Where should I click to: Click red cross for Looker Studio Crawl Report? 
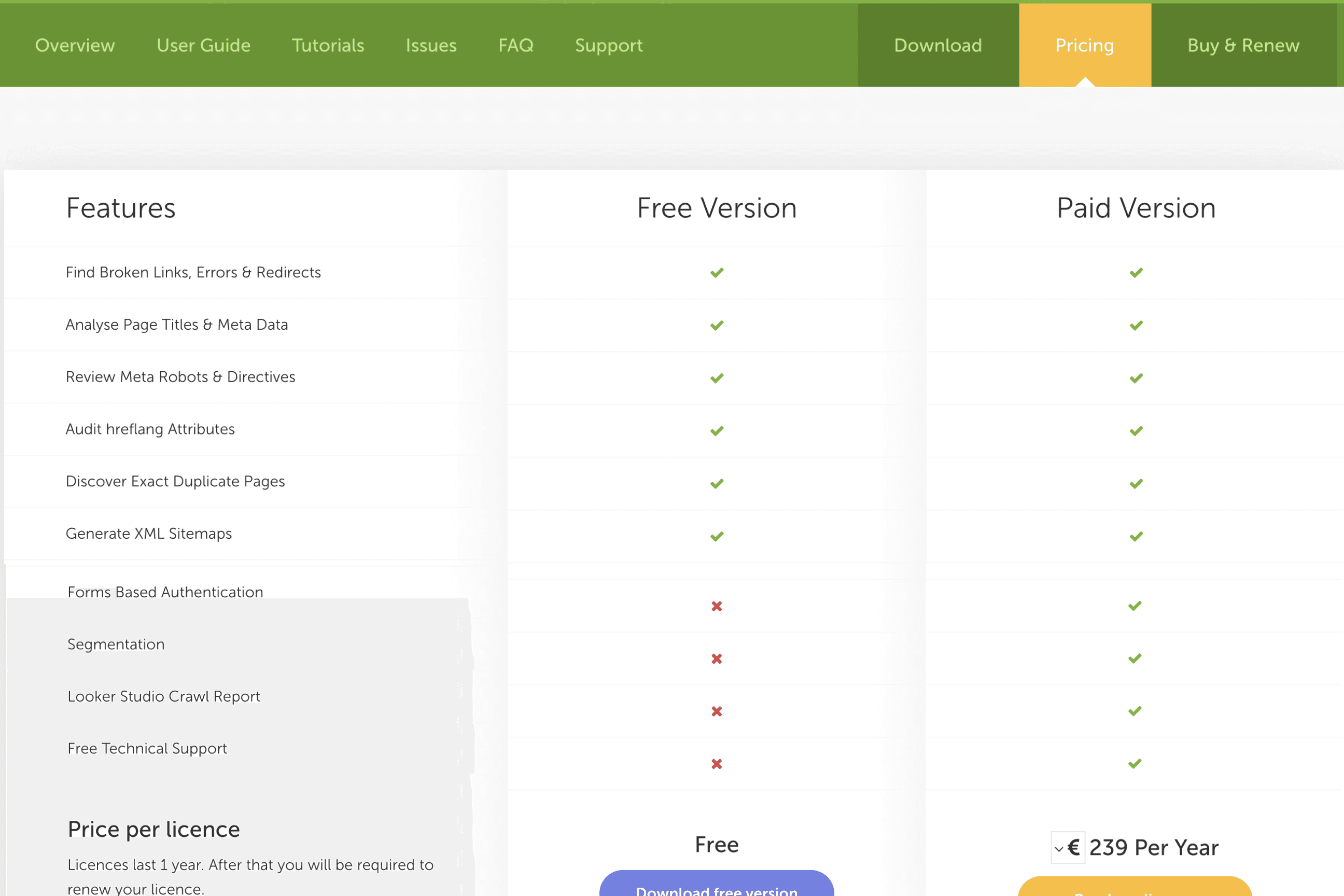click(717, 711)
